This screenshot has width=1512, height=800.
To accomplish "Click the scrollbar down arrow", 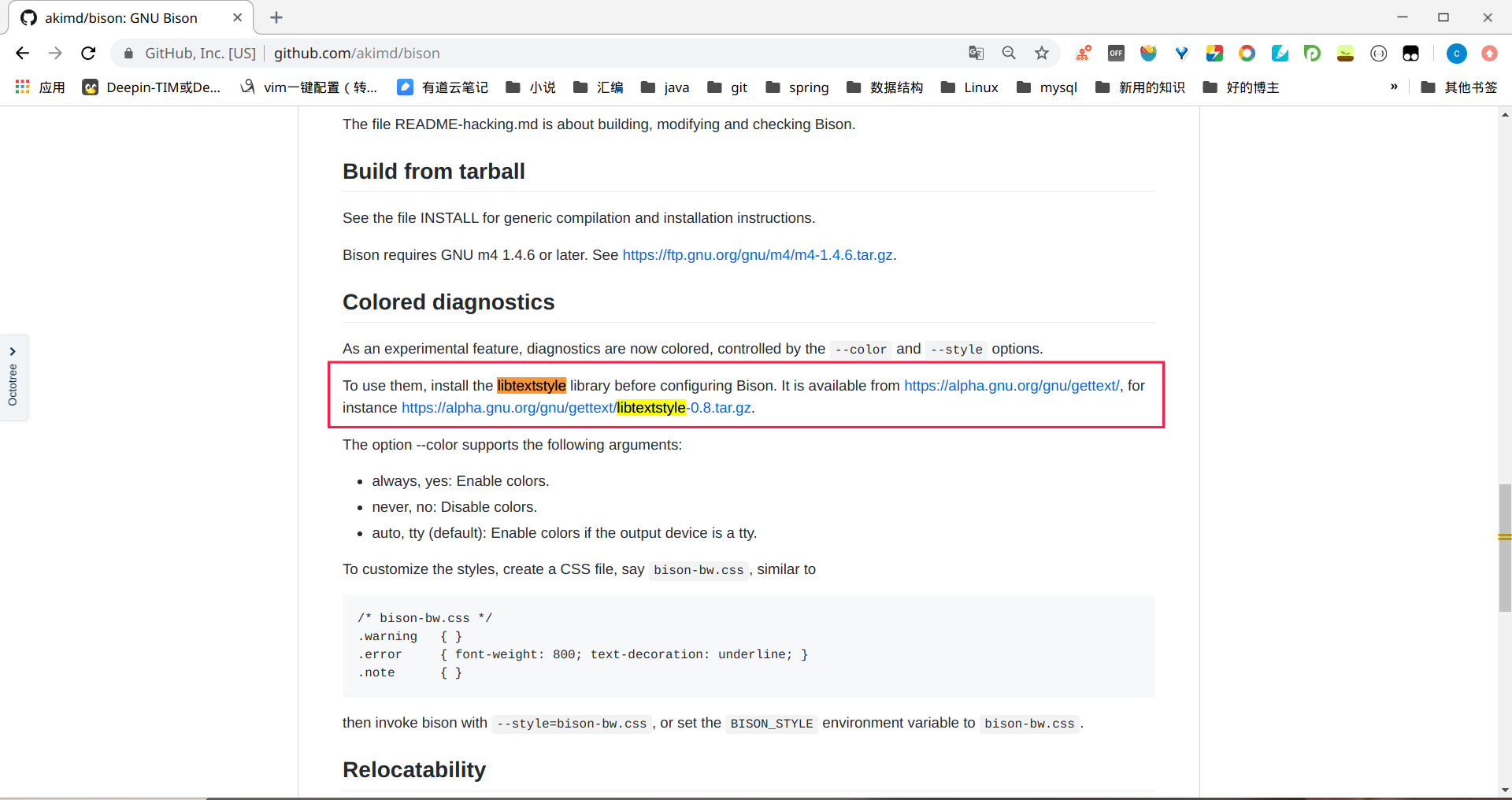I will (x=1505, y=791).
